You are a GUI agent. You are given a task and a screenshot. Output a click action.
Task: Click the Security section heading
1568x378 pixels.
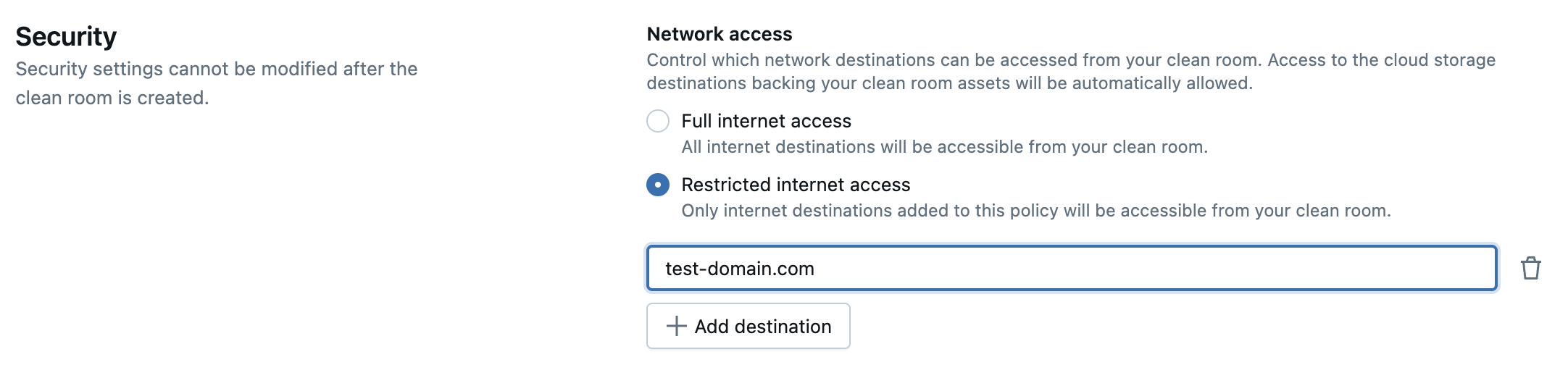click(x=66, y=36)
